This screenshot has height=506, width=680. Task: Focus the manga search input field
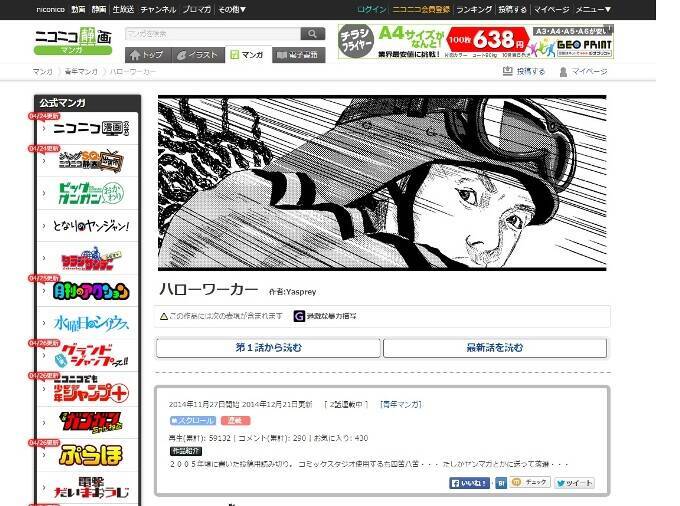point(212,34)
